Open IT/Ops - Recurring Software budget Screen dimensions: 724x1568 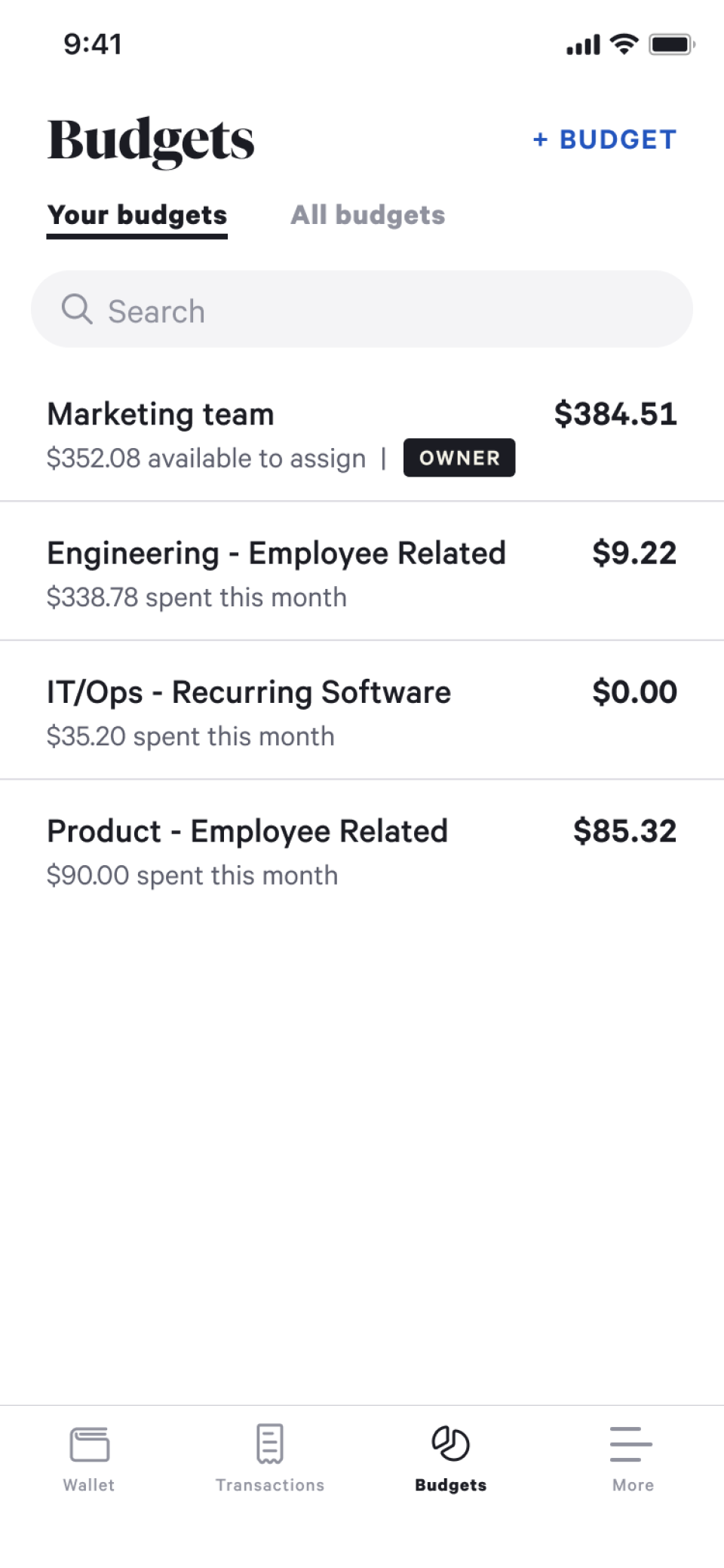click(x=249, y=692)
